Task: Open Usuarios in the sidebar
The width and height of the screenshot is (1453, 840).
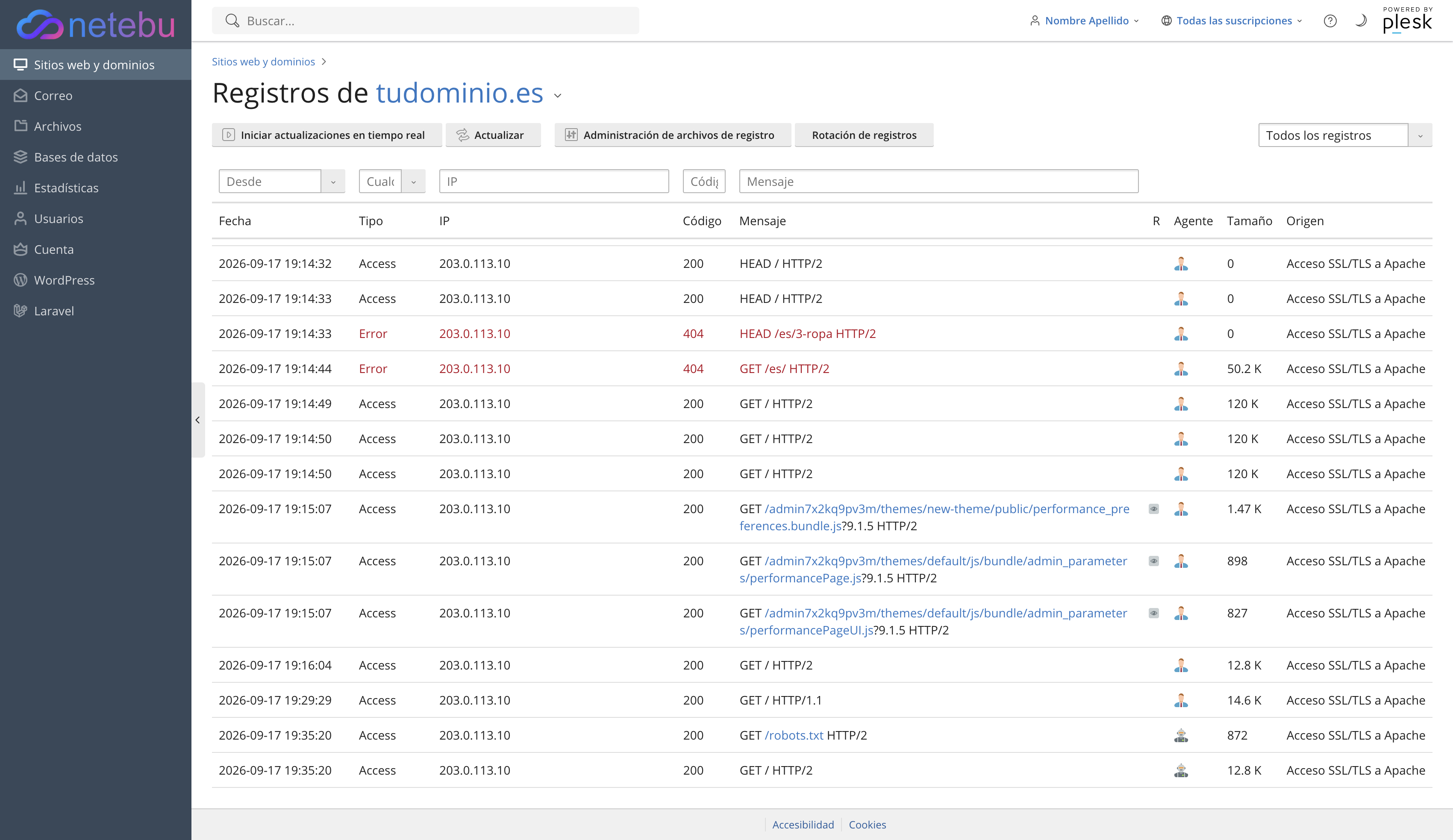Action: [96, 218]
